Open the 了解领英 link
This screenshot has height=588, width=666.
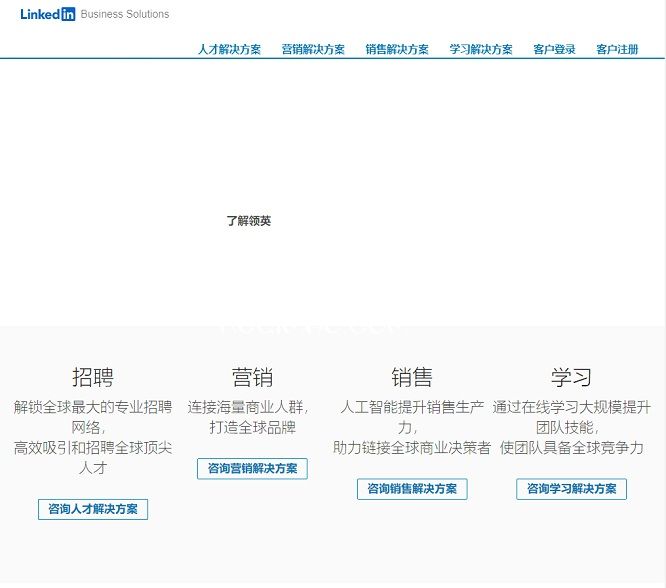[248, 221]
